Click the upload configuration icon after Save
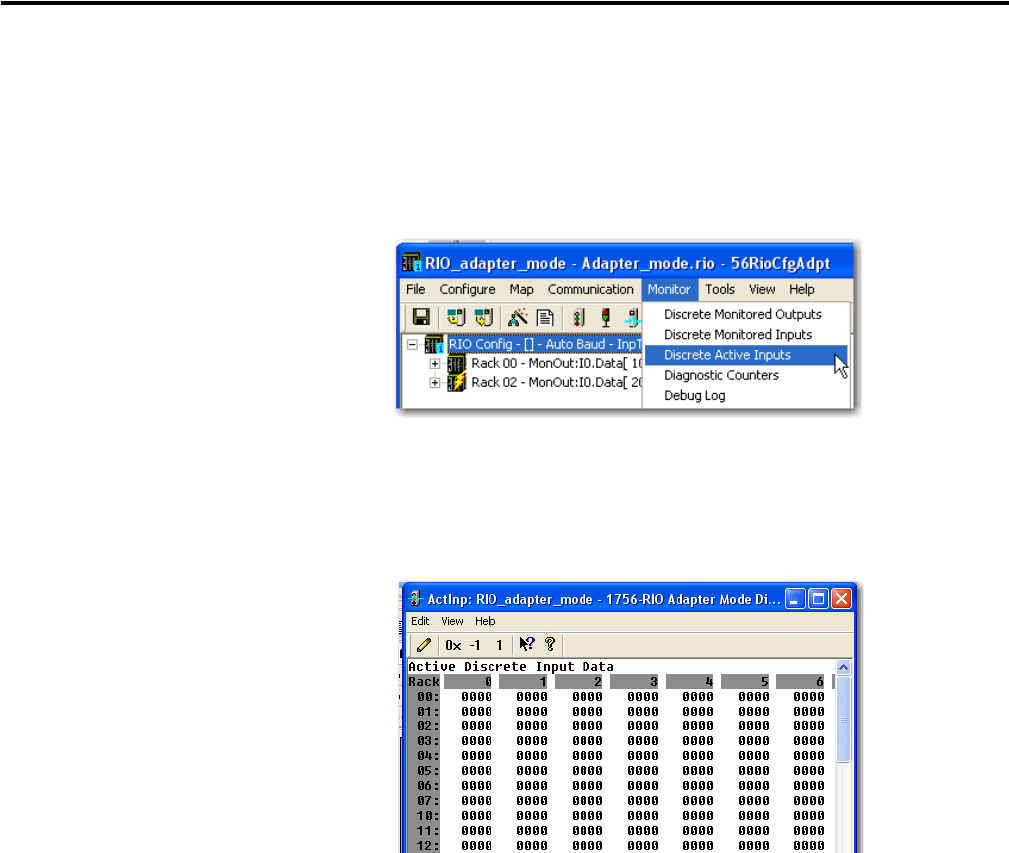Image resolution: width=1009 pixels, height=853 pixels. click(x=456, y=317)
